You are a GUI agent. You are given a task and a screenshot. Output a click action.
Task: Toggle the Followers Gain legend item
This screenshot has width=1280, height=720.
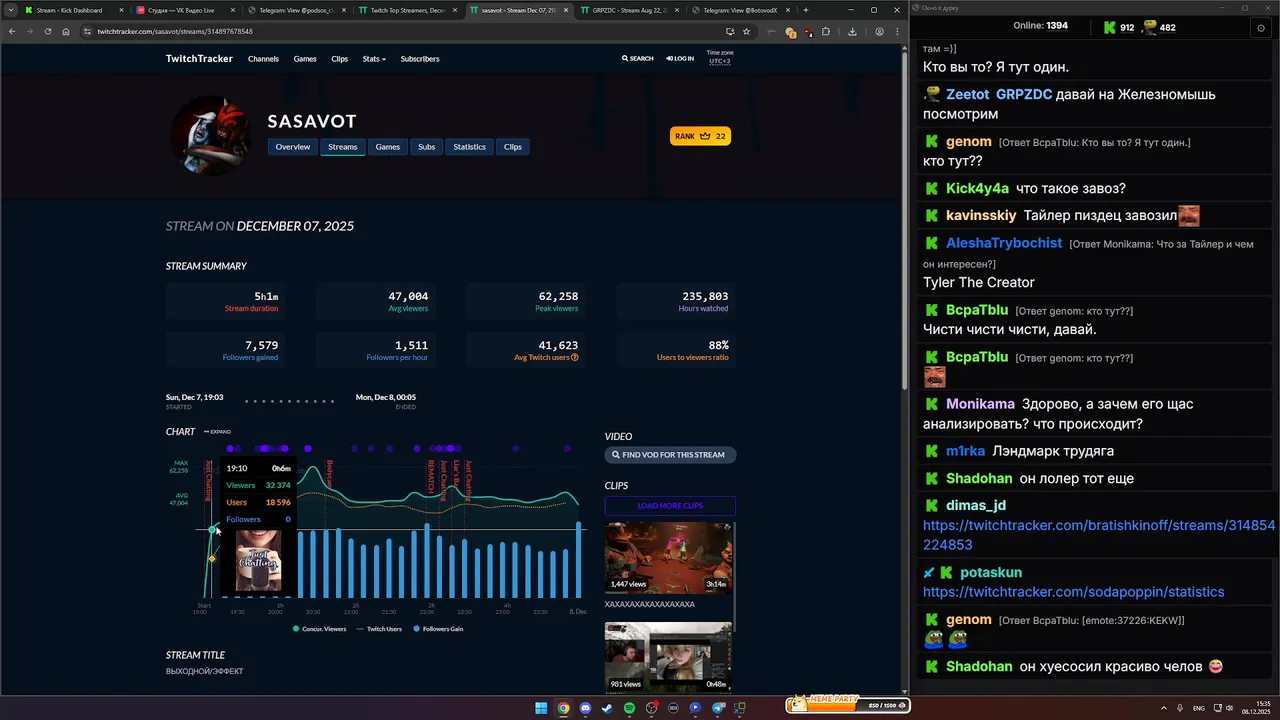(x=438, y=629)
